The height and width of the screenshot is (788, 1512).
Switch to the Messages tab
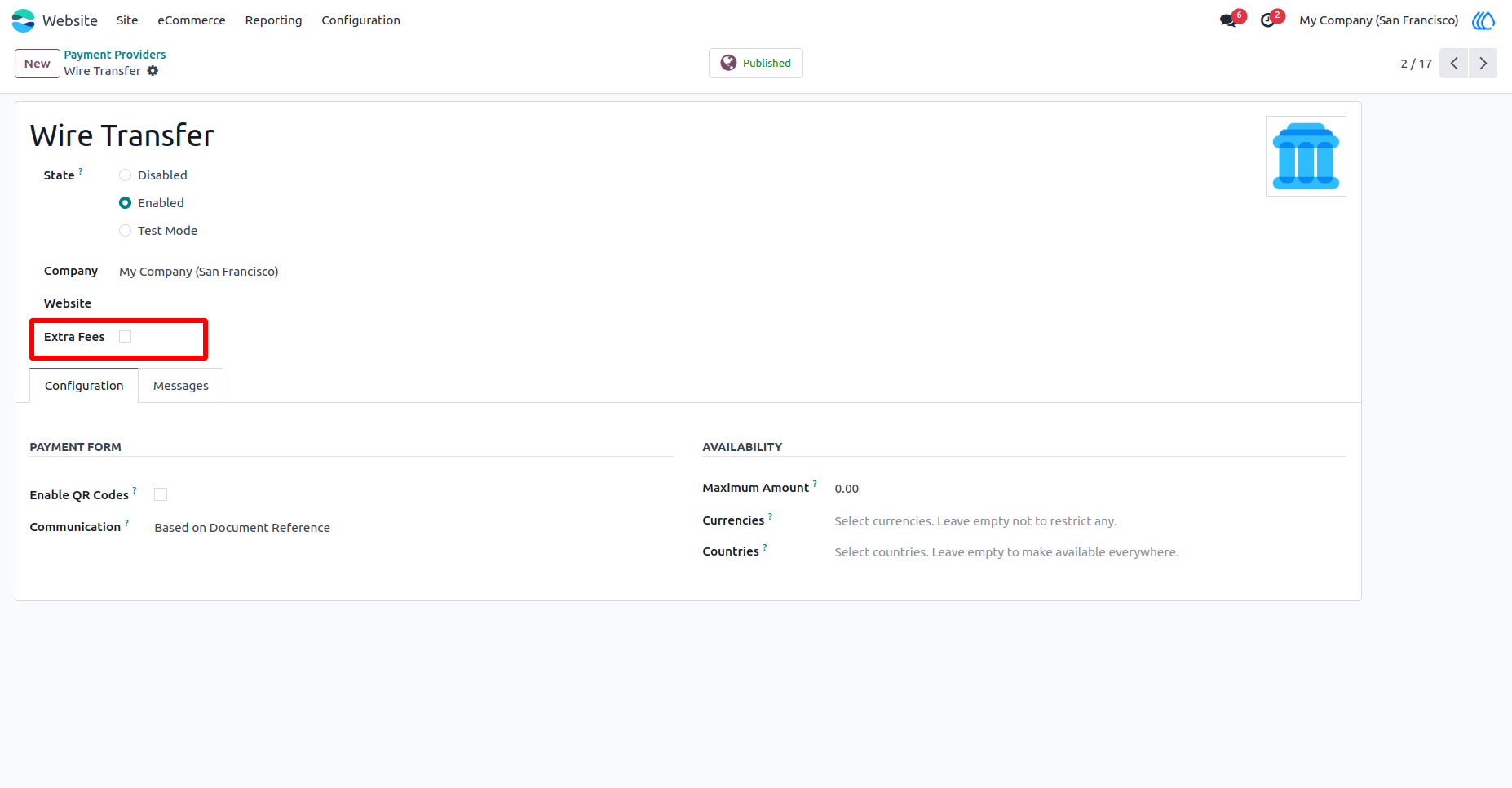181,386
